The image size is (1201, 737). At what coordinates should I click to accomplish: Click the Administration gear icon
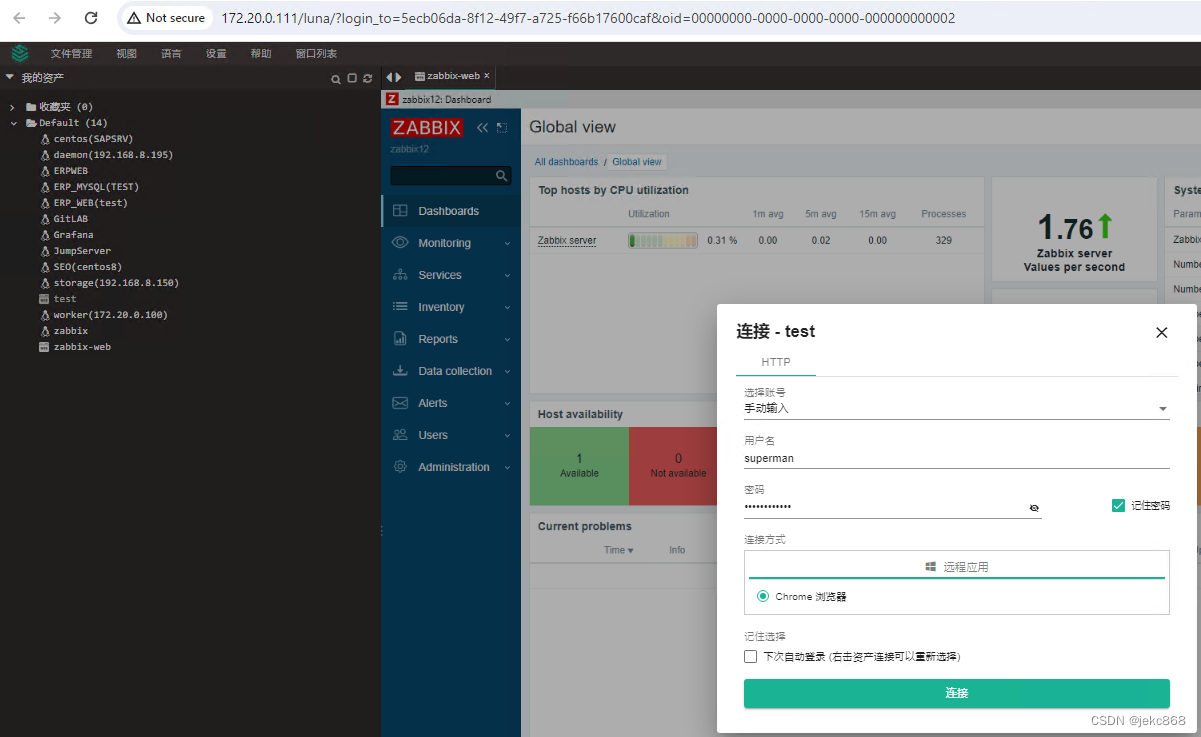tap(400, 467)
